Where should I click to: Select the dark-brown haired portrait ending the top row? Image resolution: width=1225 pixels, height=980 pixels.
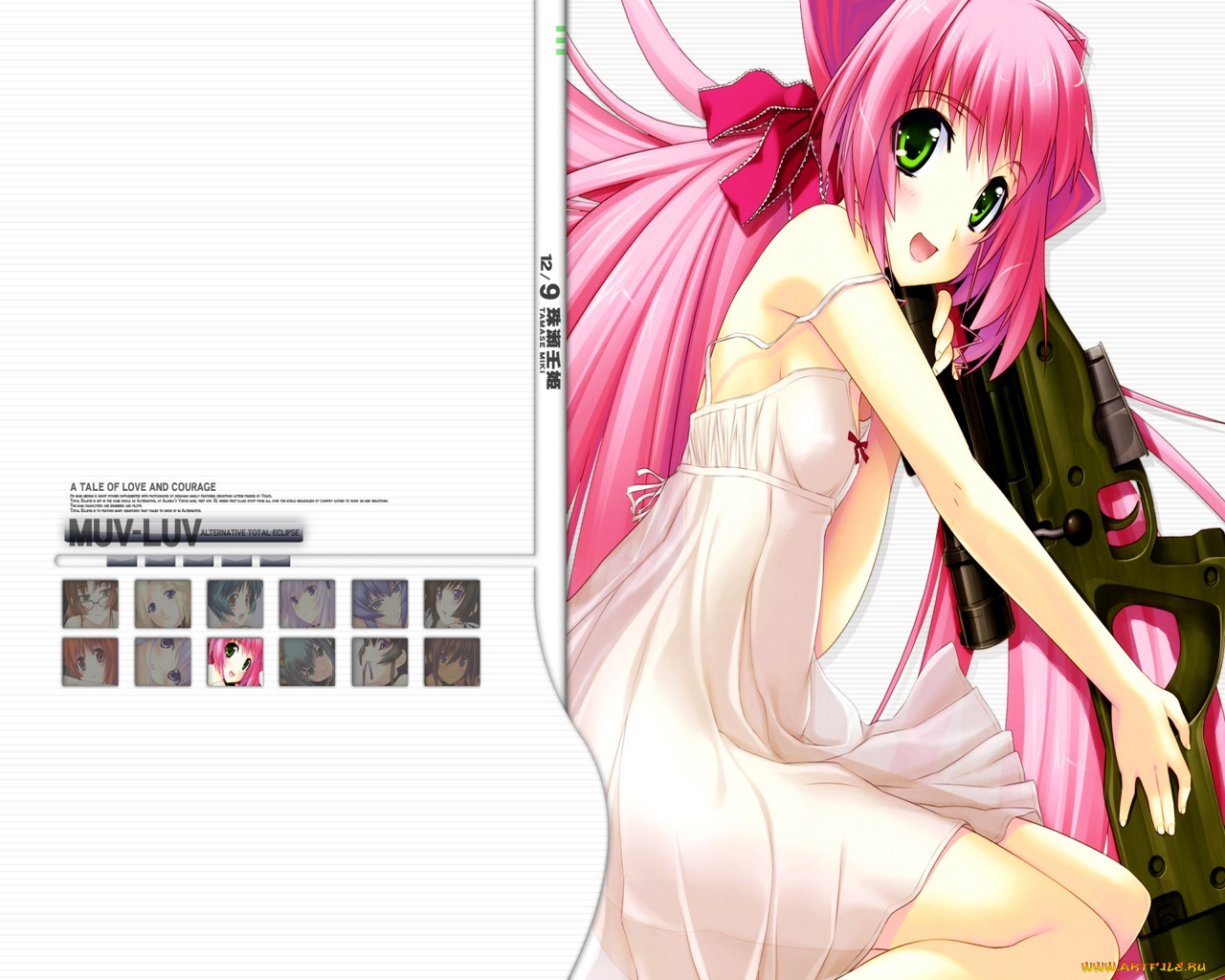coord(452,604)
